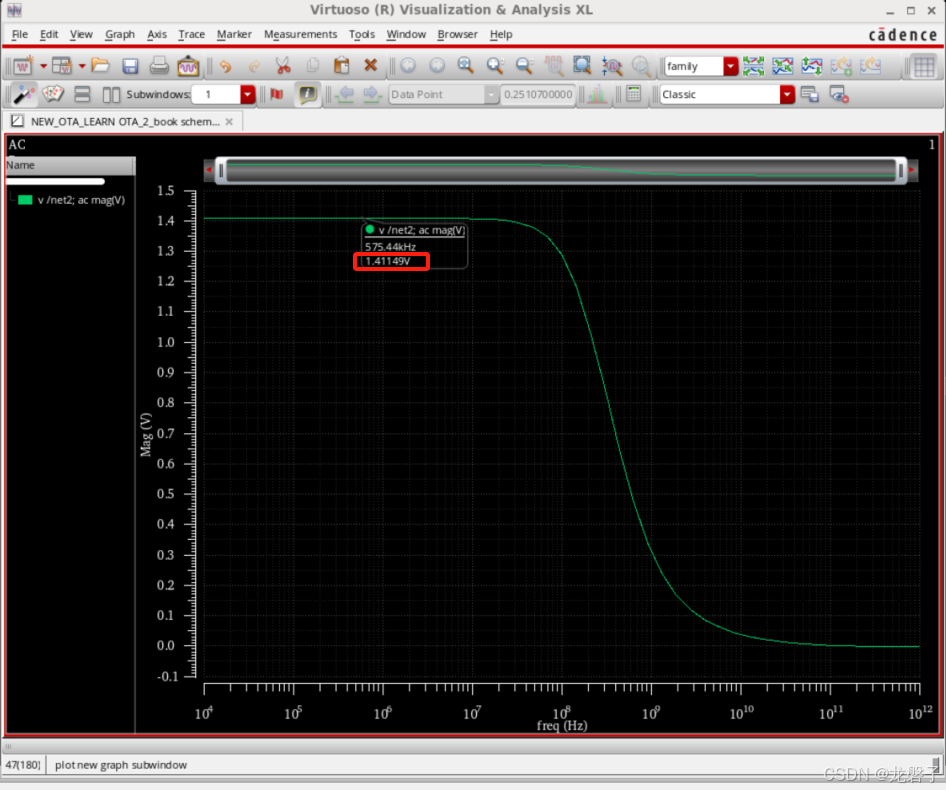Click the zoom to selected area icon
946x790 pixels.
(582, 66)
